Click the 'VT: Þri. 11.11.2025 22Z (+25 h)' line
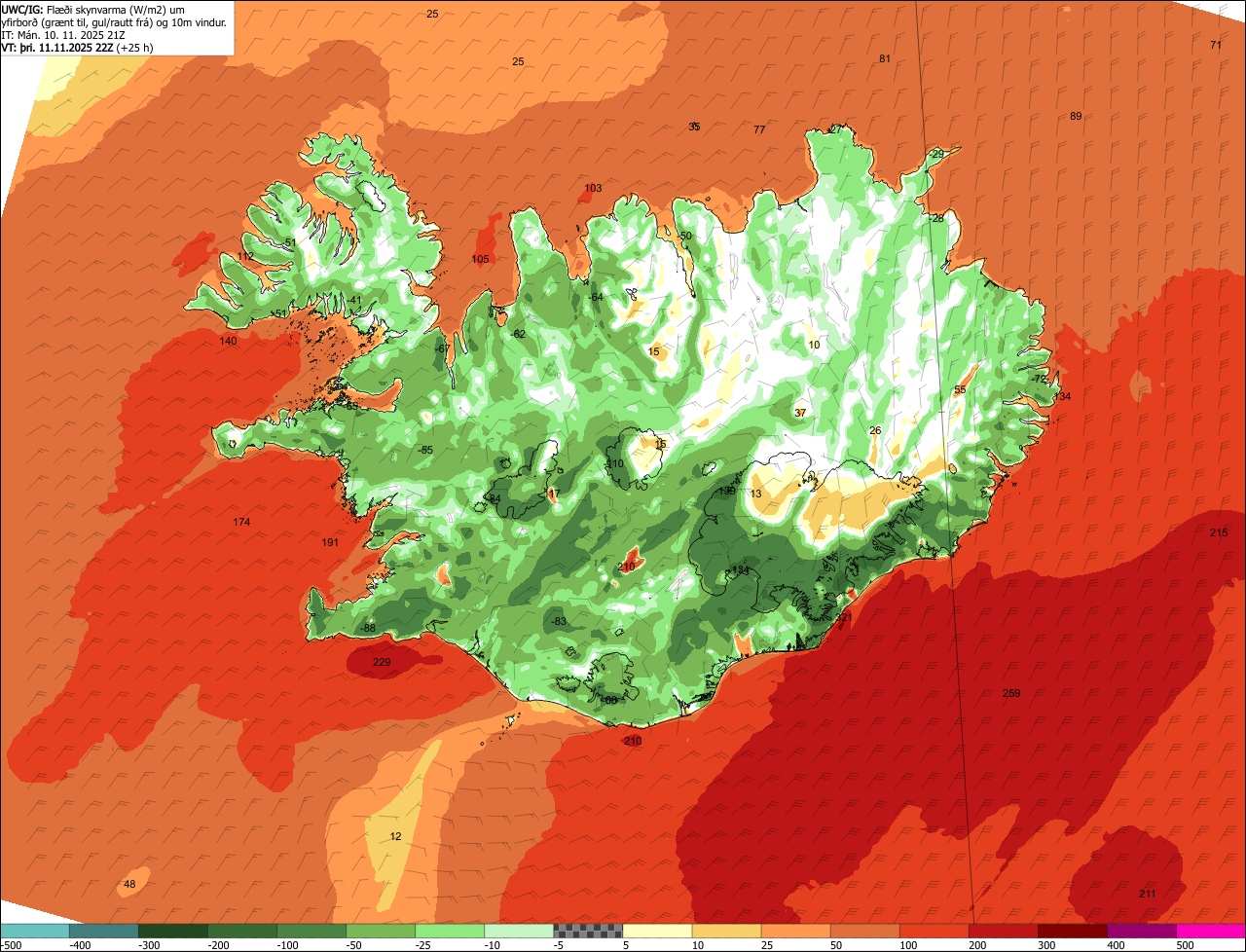Screen dimensions: 1246x952 78,48
